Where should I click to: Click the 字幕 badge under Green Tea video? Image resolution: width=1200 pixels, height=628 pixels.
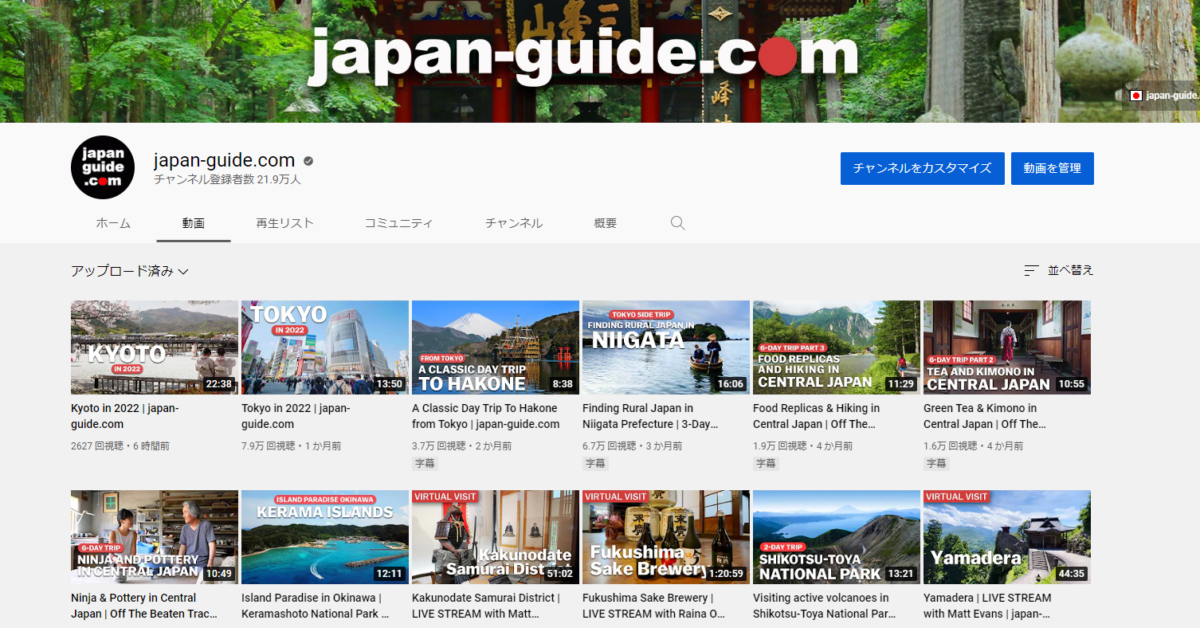[936, 464]
